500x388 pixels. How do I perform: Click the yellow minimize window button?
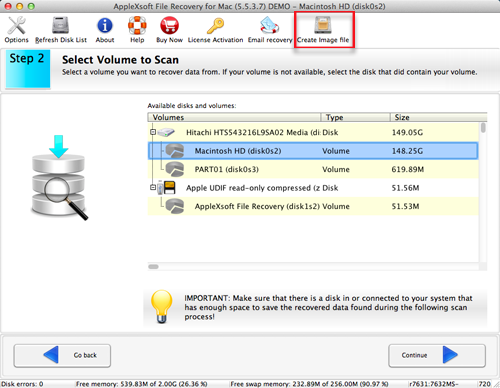pos(20,6)
